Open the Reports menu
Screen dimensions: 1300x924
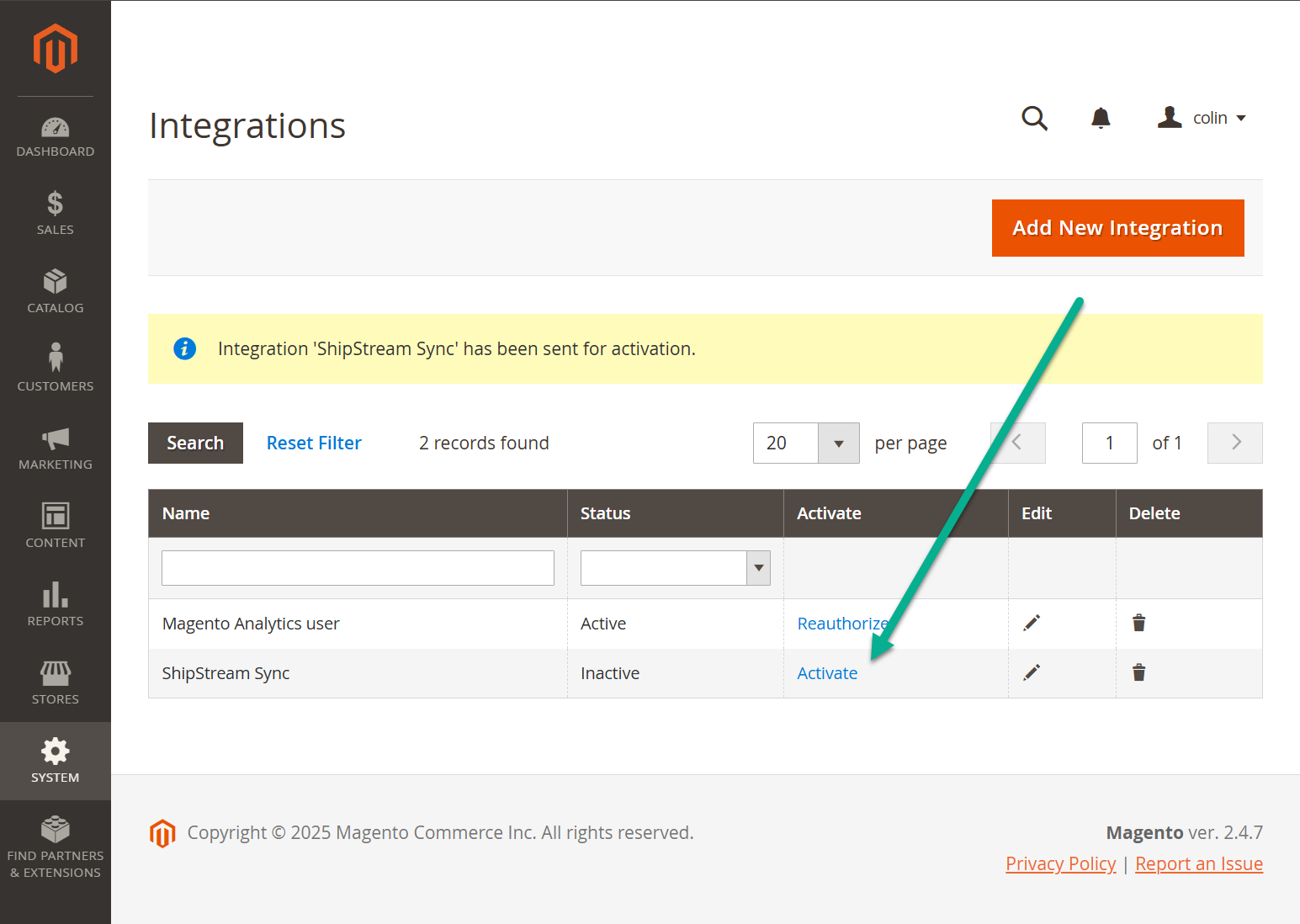click(x=56, y=604)
